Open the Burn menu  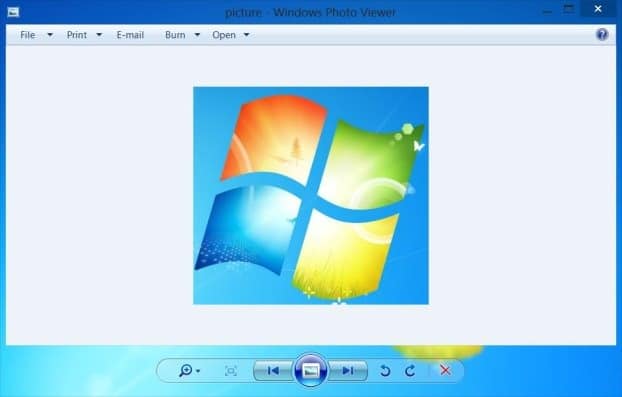pyautogui.click(x=175, y=35)
